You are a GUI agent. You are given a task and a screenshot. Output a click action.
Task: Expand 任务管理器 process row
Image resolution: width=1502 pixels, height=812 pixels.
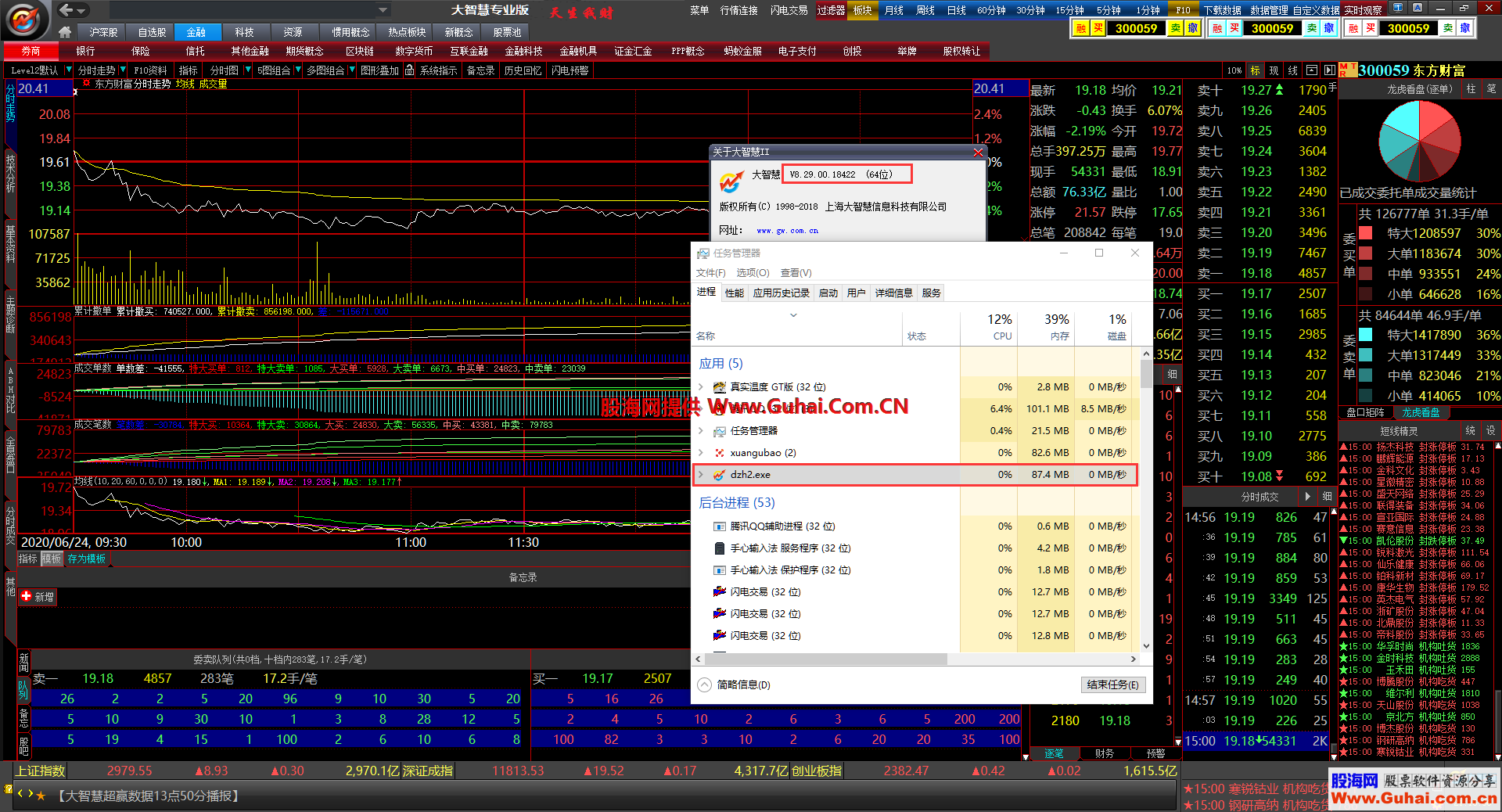(701, 431)
